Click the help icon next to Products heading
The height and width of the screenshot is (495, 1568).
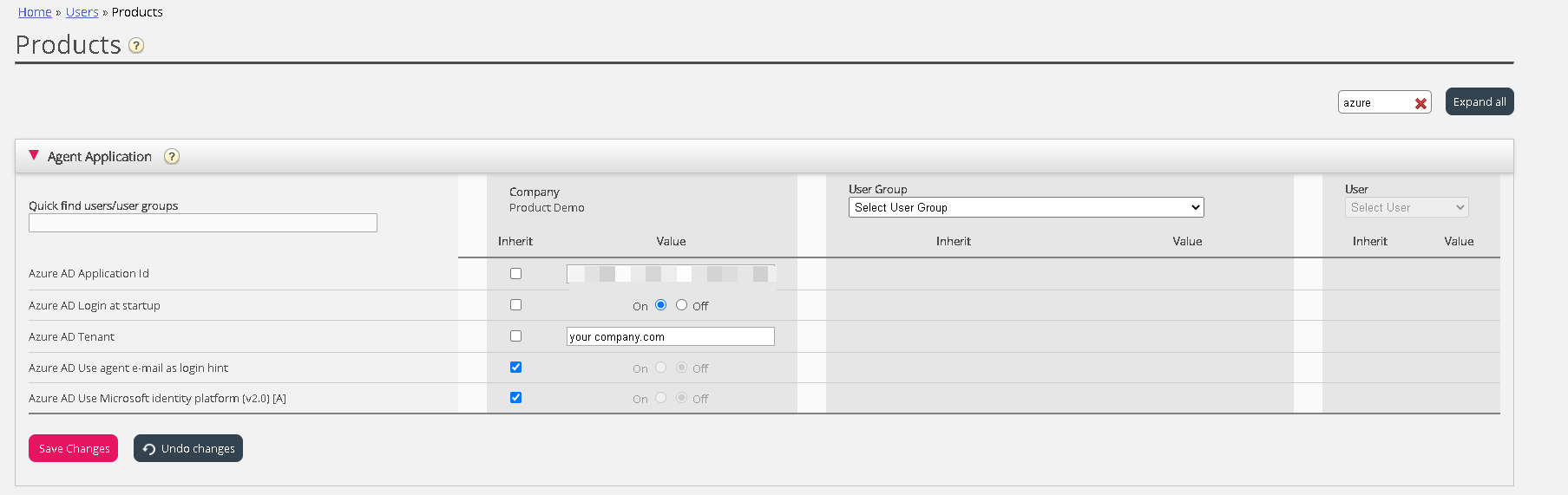point(136,46)
